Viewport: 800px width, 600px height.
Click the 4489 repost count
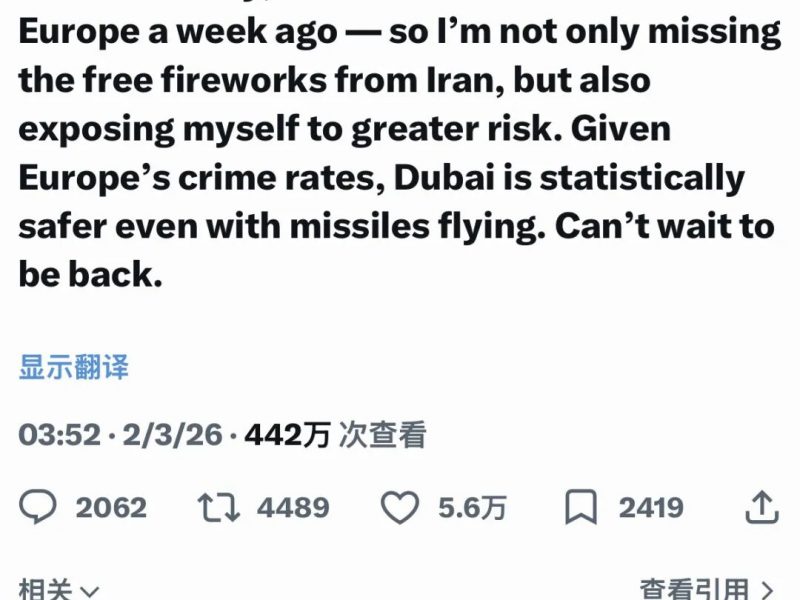point(293,507)
